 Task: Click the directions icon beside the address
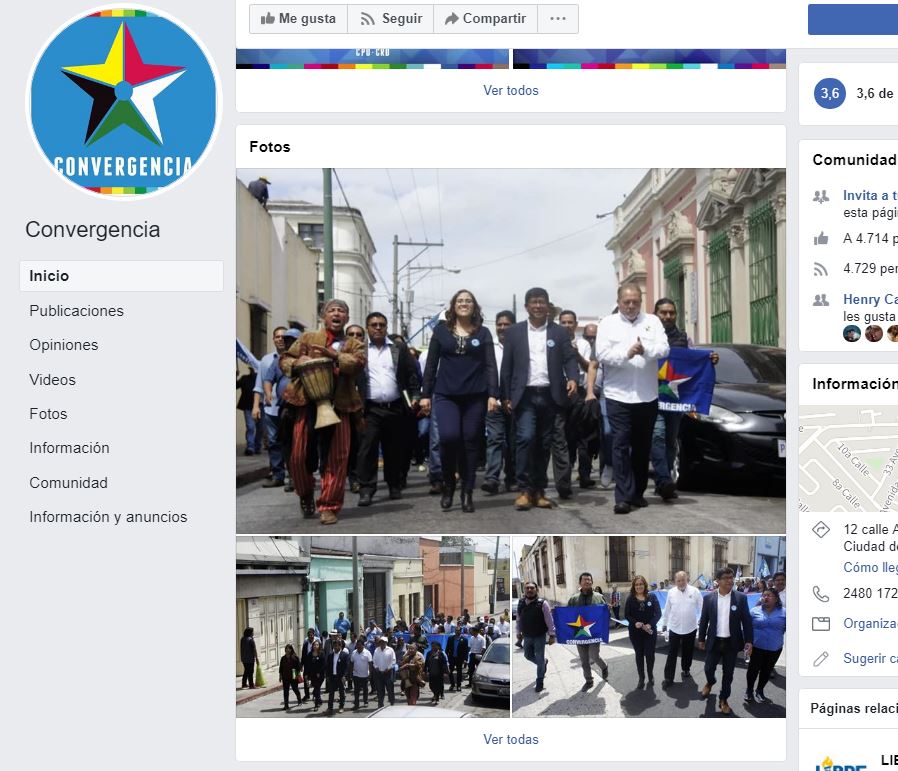[x=821, y=530]
